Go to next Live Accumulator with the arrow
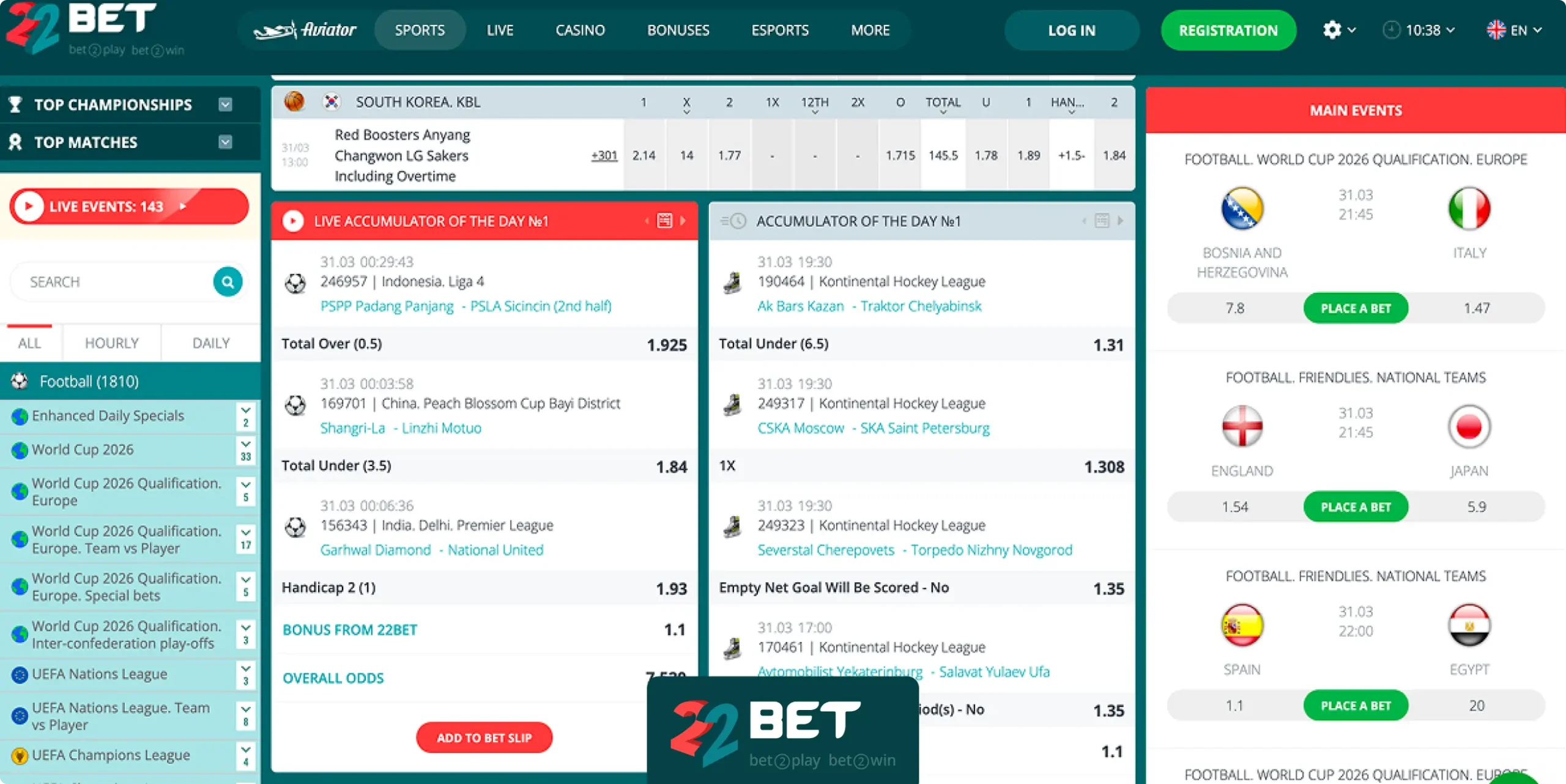 pos(683,221)
